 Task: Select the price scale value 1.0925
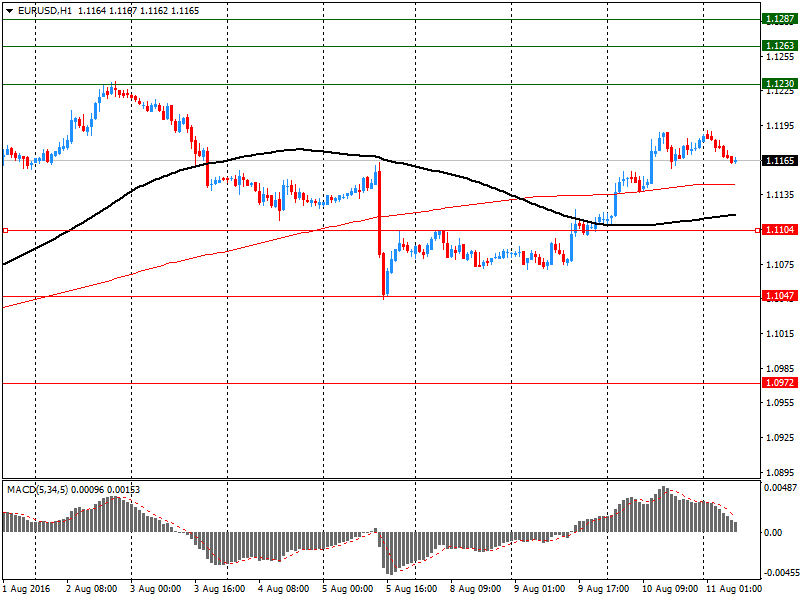pyautogui.click(x=780, y=438)
